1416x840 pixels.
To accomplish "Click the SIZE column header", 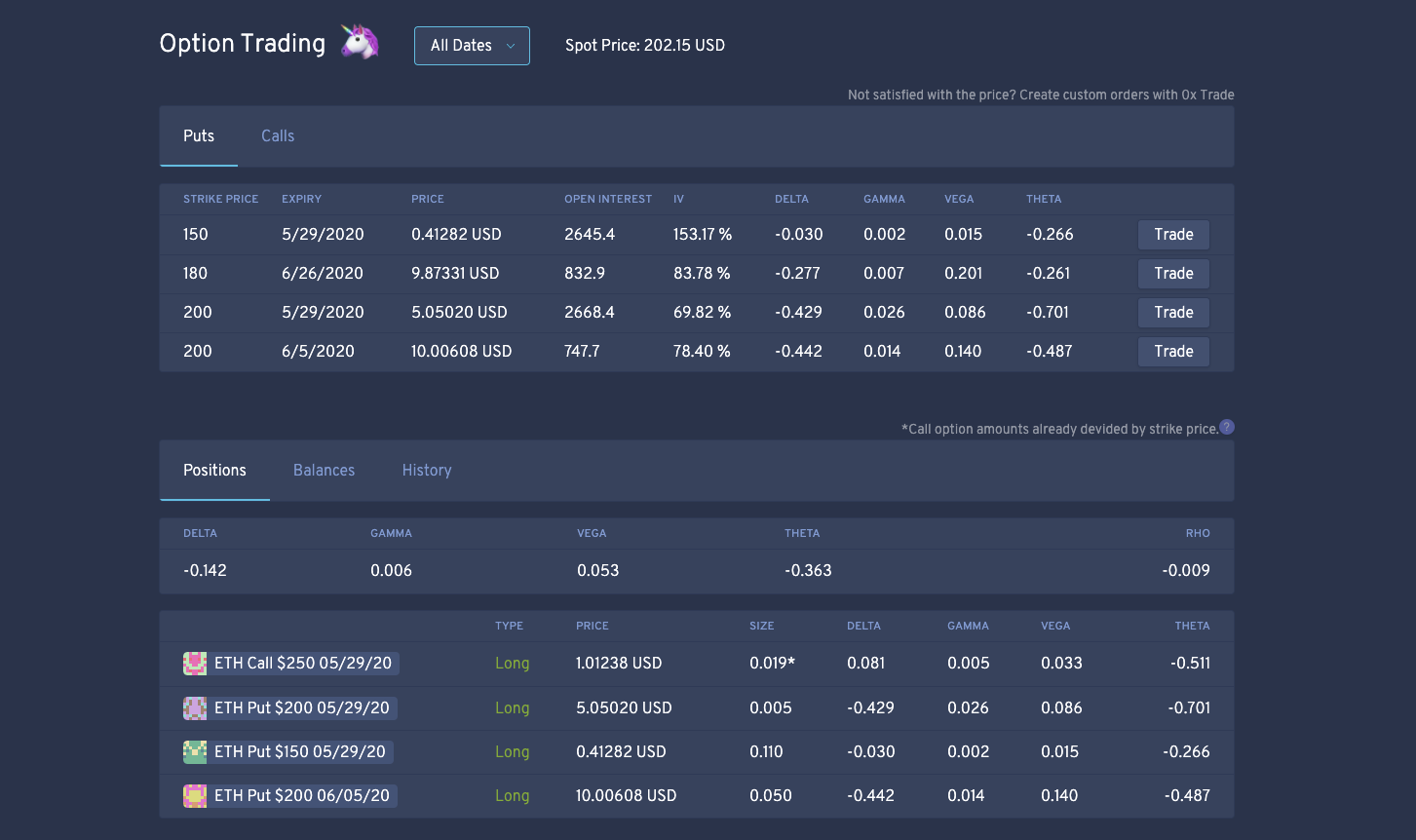I will pyautogui.click(x=761, y=627).
